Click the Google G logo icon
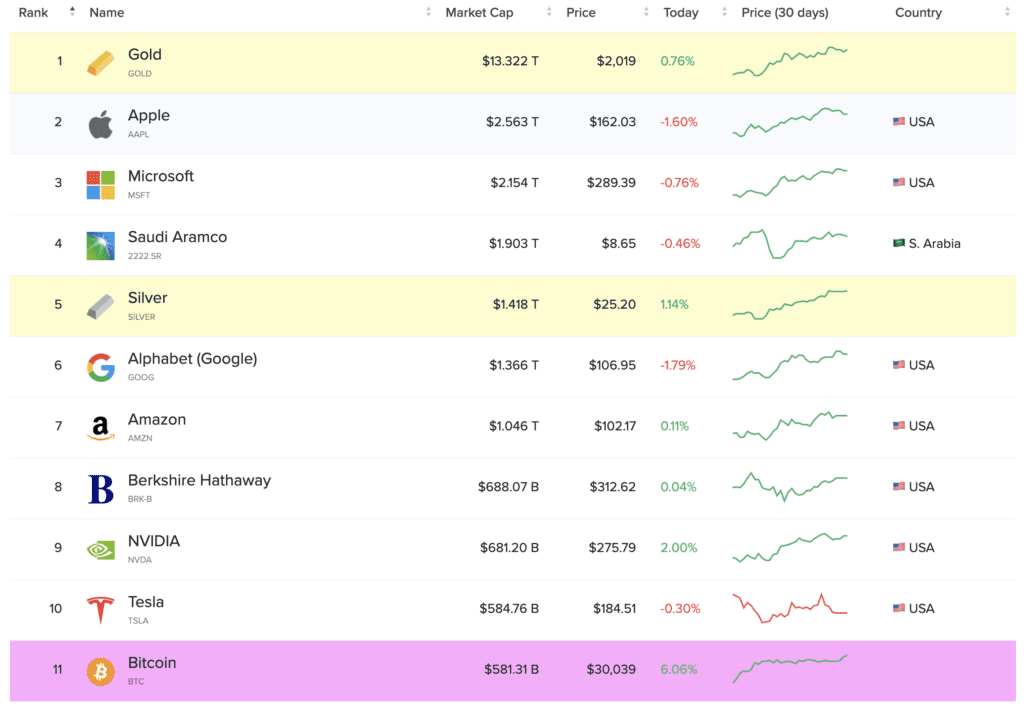 [101, 367]
